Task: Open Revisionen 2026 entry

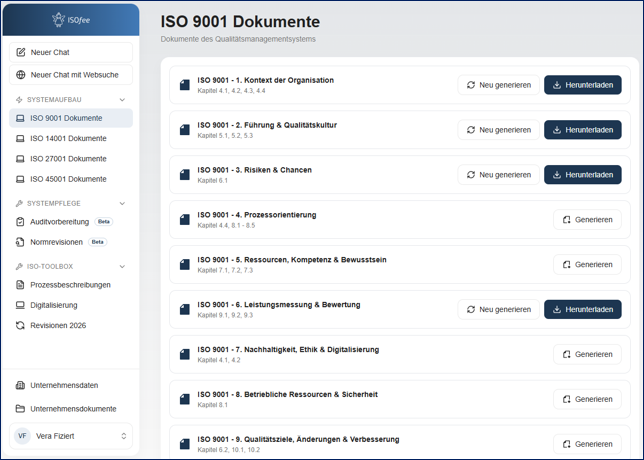Action: [x=71, y=325]
